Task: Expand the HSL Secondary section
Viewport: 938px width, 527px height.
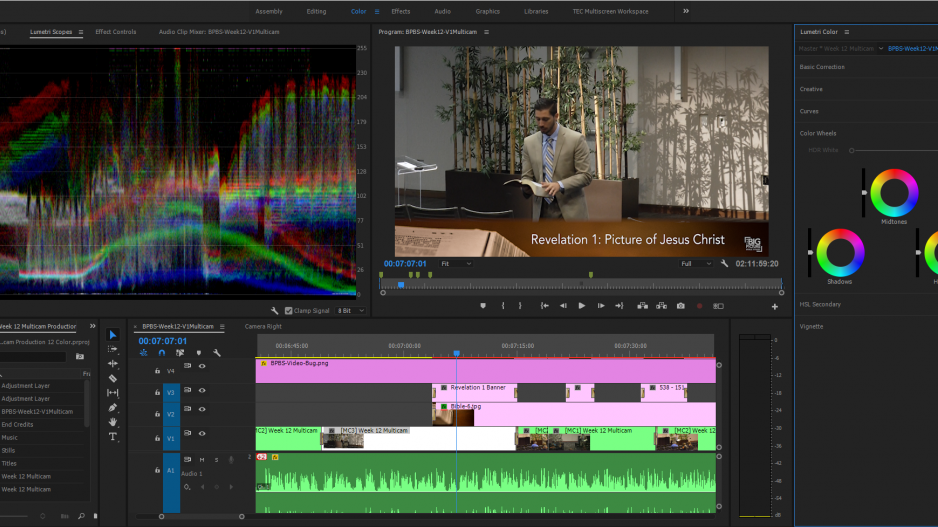Action: tap(820, 304)
